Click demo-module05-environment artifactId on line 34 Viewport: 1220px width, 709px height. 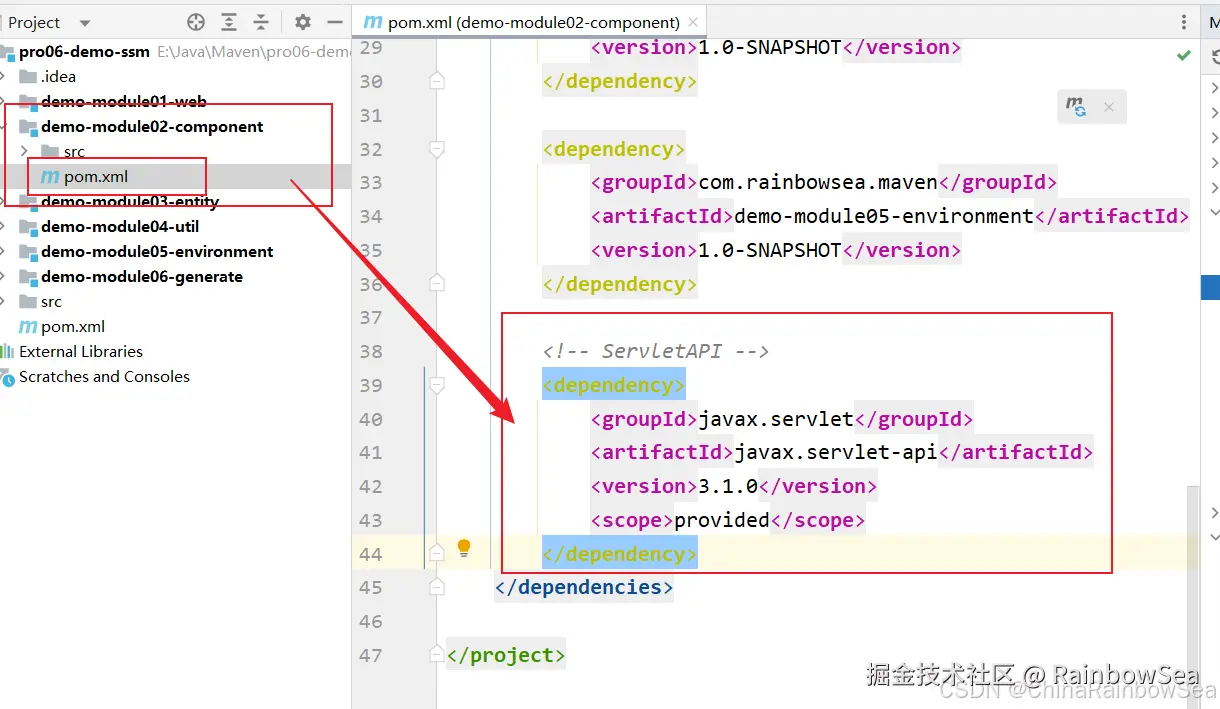[x=884, y=216]
